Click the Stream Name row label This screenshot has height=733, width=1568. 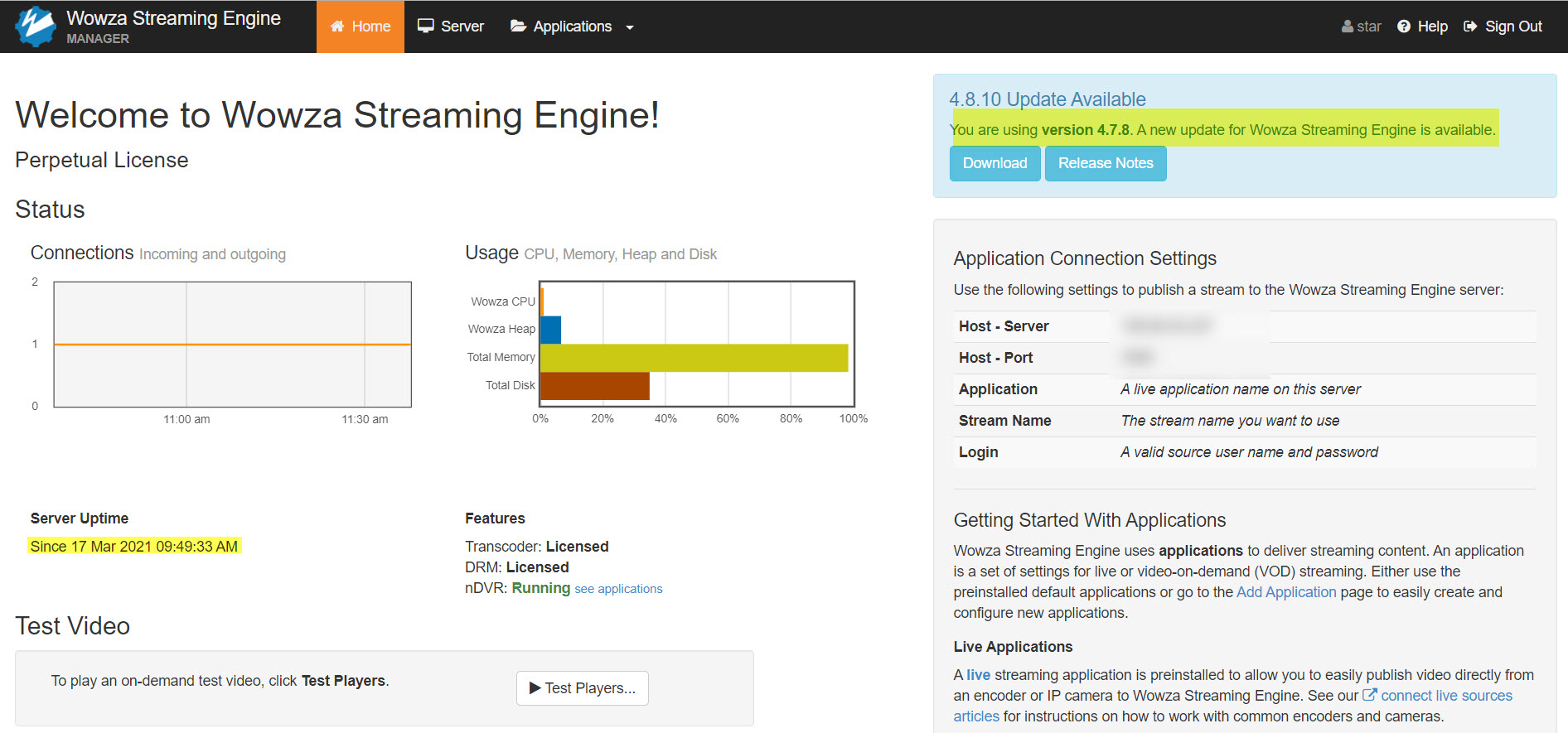pos(1004,421)
